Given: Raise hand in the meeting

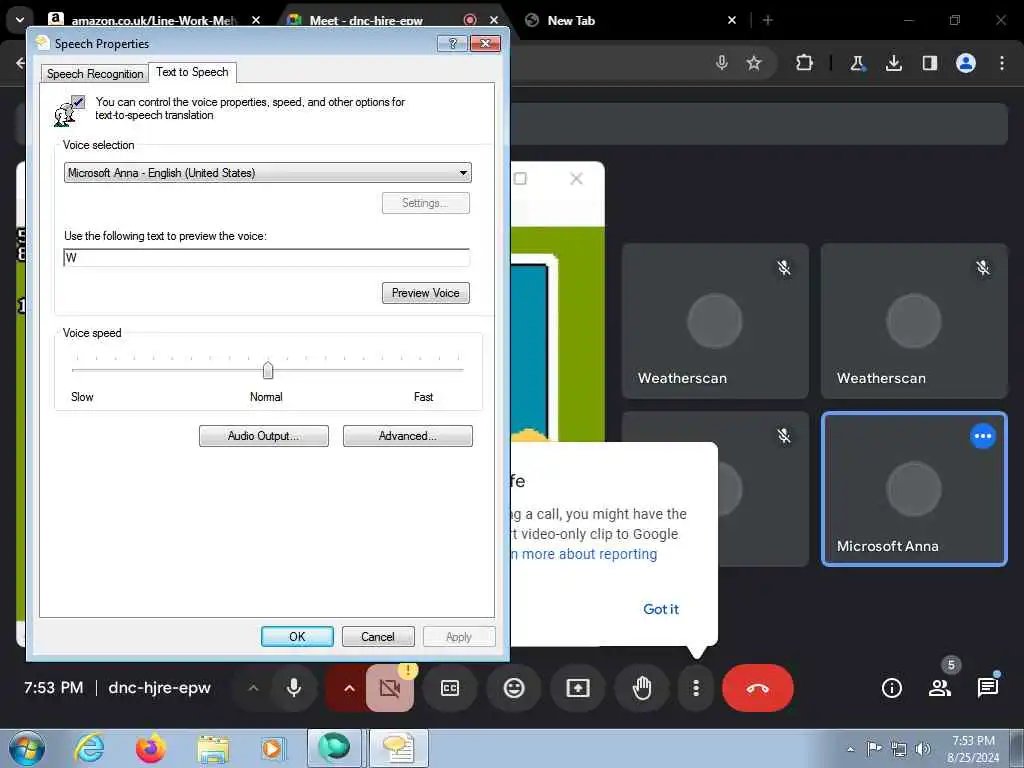Looking at the screenshot, I should [642, 688].
